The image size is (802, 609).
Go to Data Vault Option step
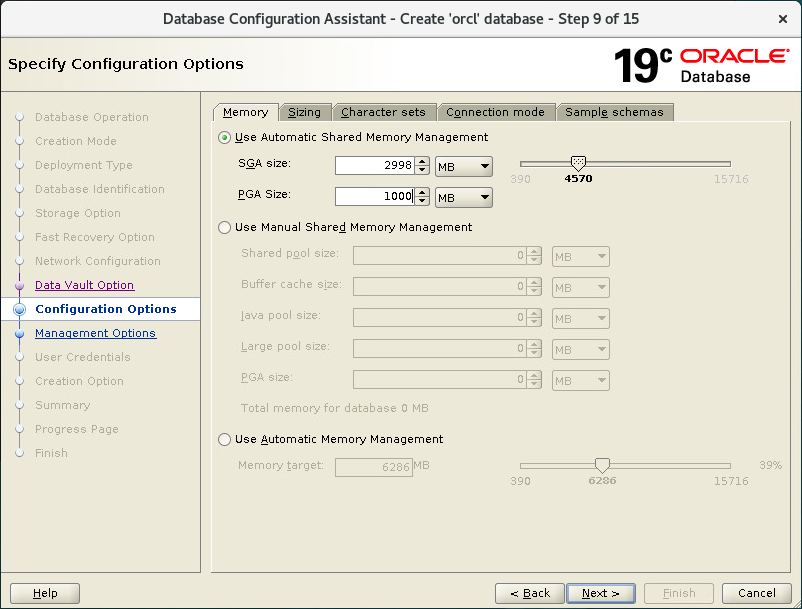point(85,285)
